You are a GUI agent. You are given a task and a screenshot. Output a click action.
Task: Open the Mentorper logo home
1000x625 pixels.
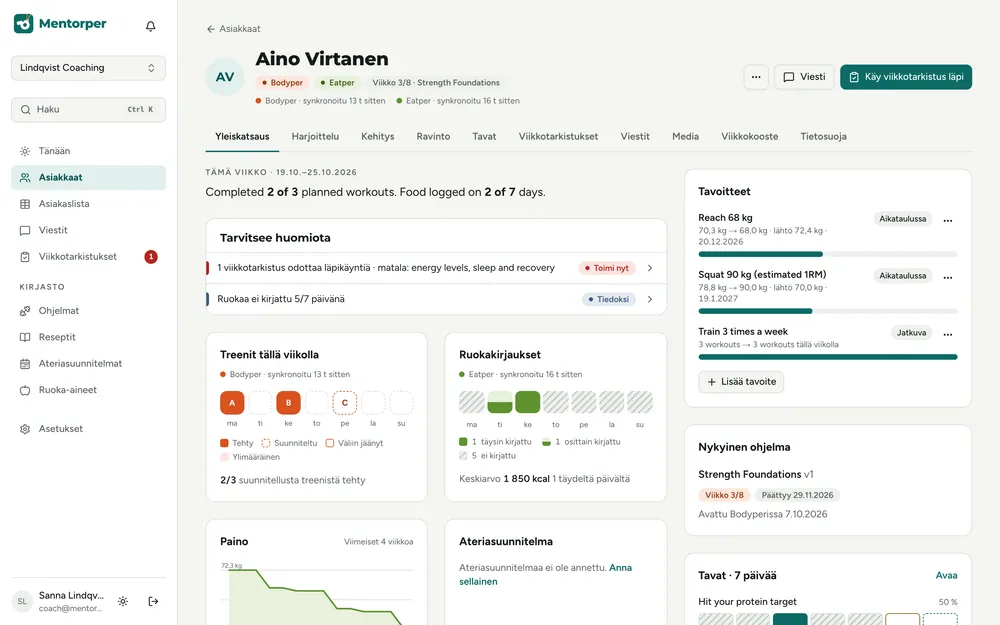tap(60, 24)
